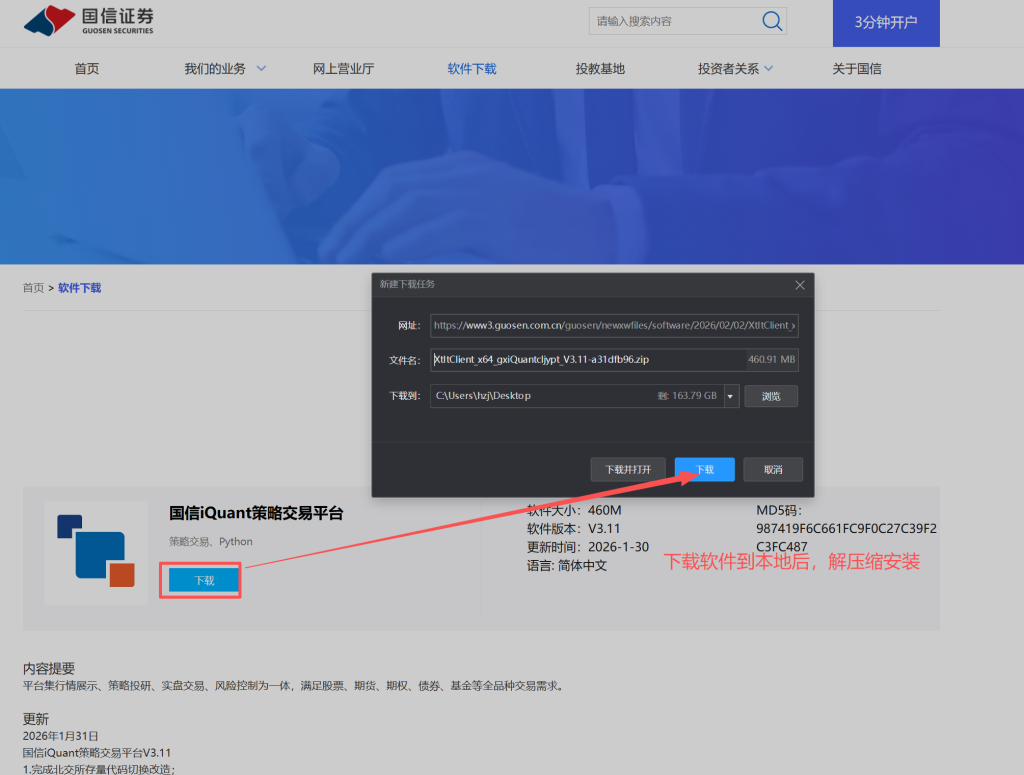Click the blue 下载 button in the dialog

tap(704, 469)
